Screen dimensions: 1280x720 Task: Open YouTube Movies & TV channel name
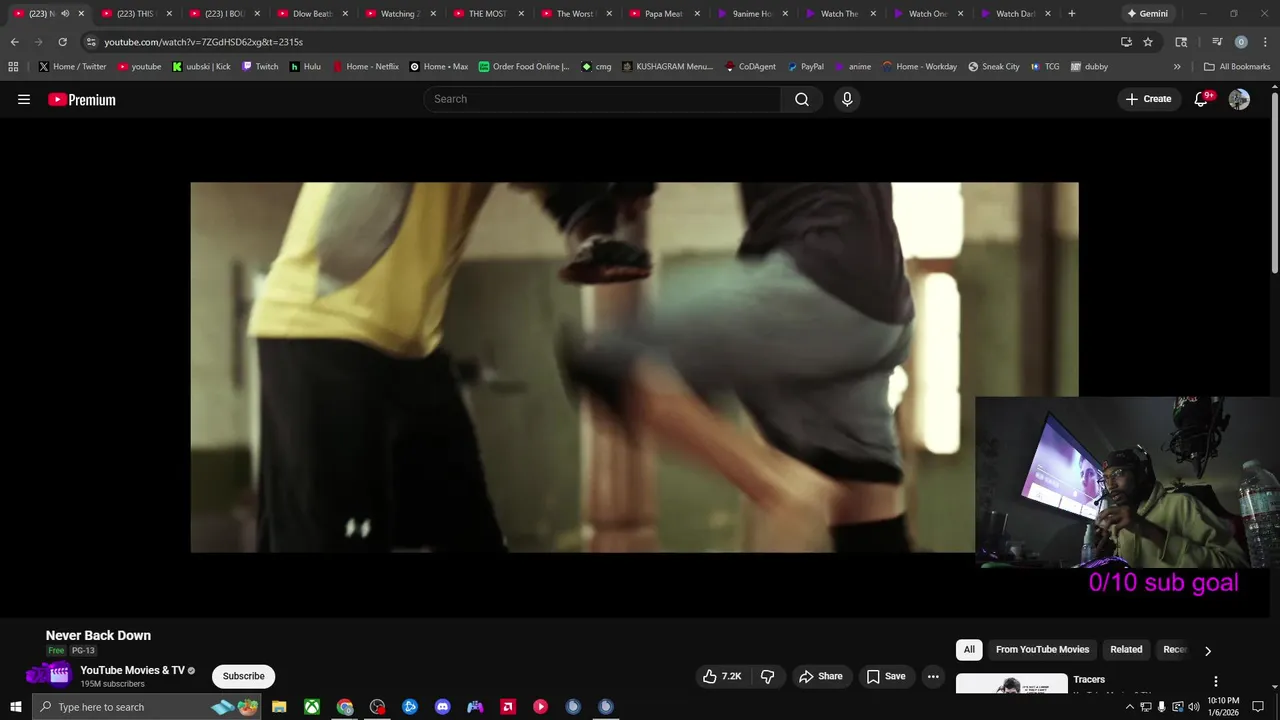[x=132, y=670]
